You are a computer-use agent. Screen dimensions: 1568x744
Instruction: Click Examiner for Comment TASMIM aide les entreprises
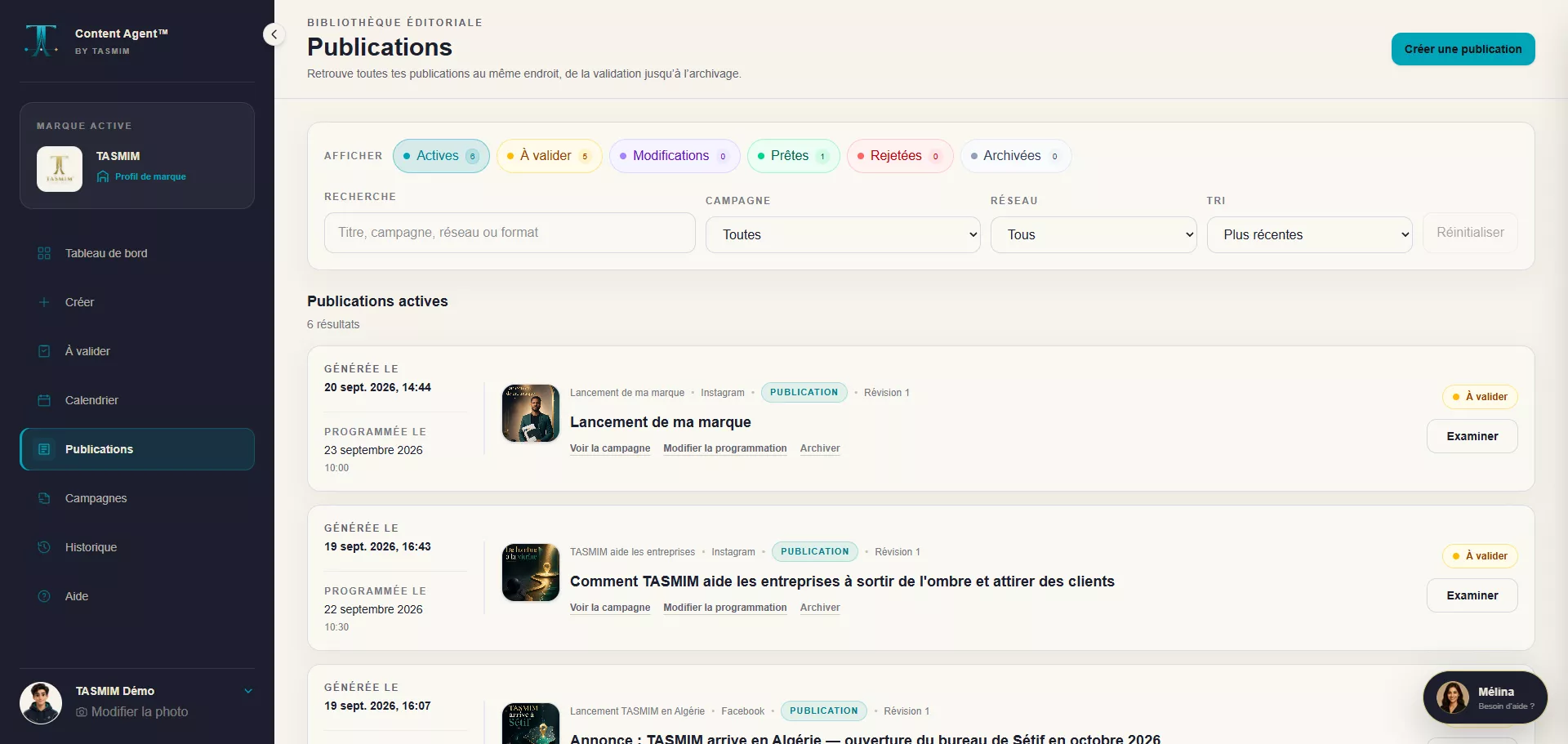(x=1472, y=595)
